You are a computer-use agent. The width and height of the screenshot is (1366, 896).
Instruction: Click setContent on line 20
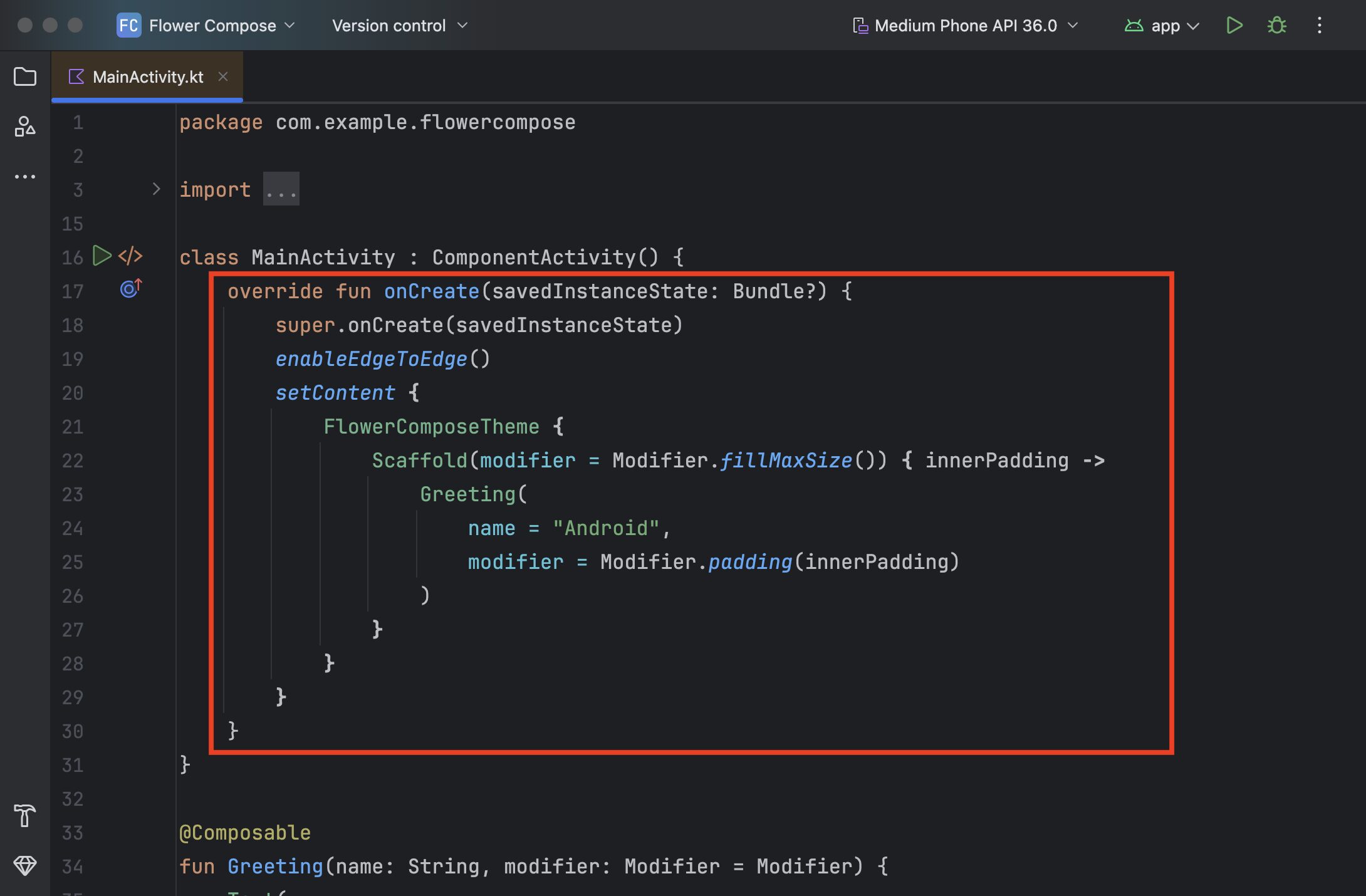(335, 393)
